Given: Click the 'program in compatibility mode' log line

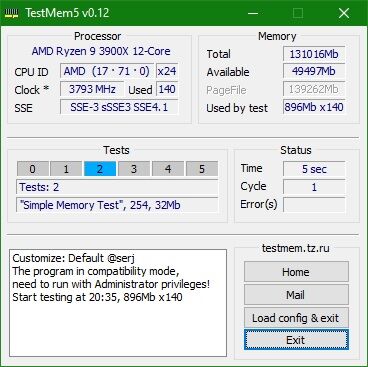Looking at the screenshot, I should (x=96, y=271).
